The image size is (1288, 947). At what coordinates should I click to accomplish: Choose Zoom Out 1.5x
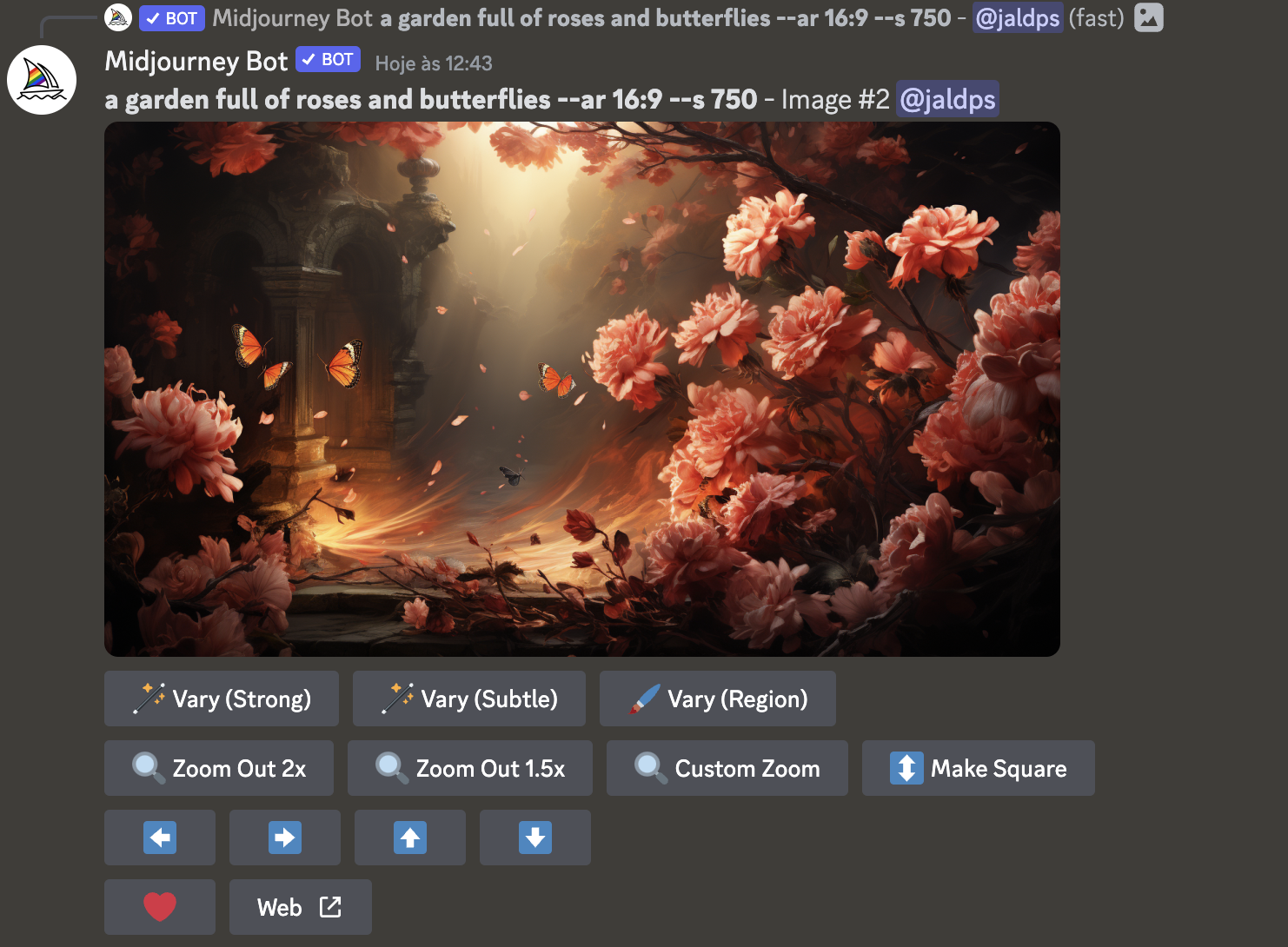470,768
